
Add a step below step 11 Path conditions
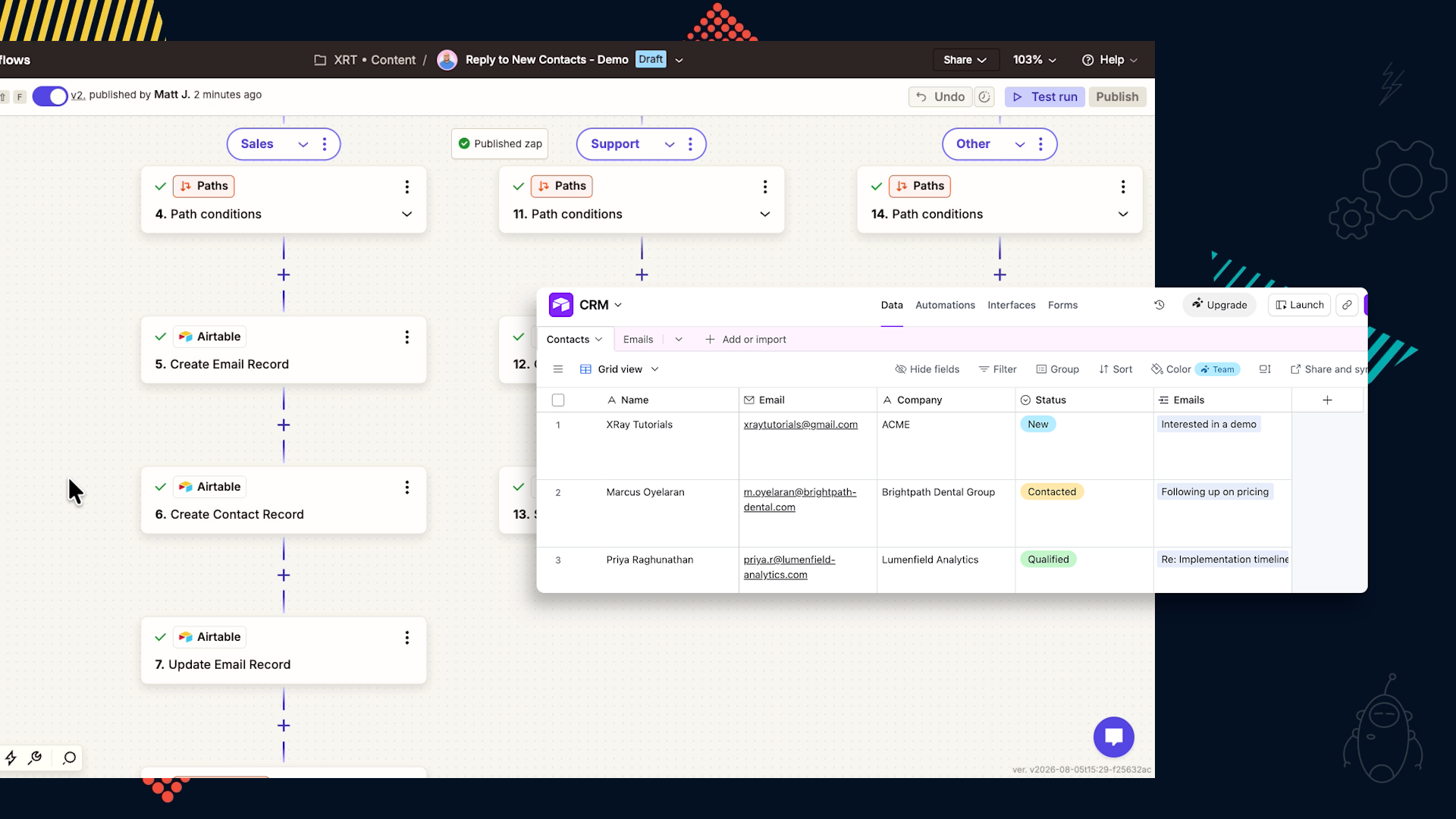[x=642, y=275]
